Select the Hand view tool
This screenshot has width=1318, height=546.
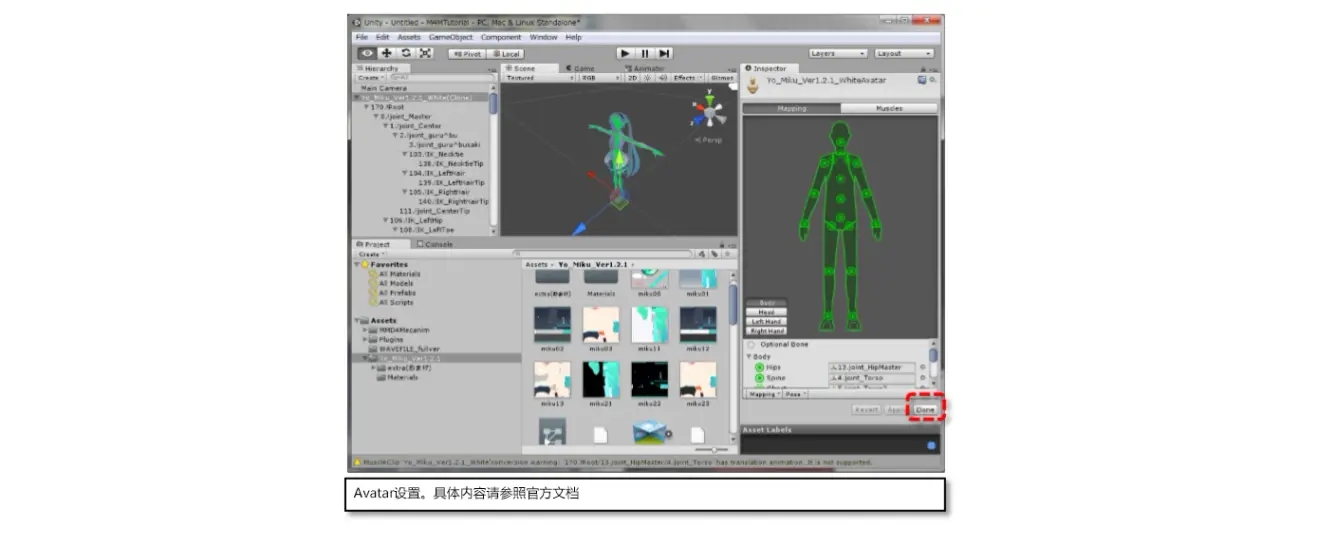(367, 53)
